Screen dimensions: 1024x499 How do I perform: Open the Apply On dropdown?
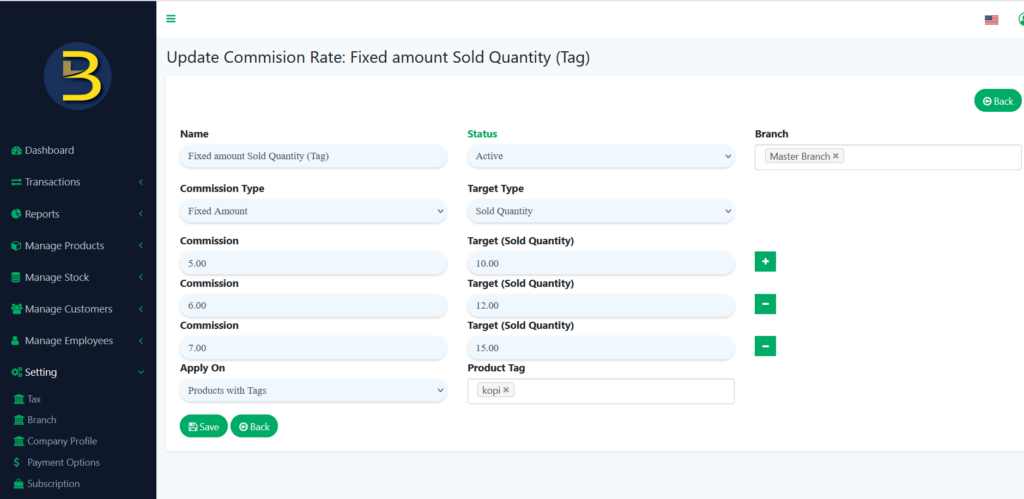[313, 390]
